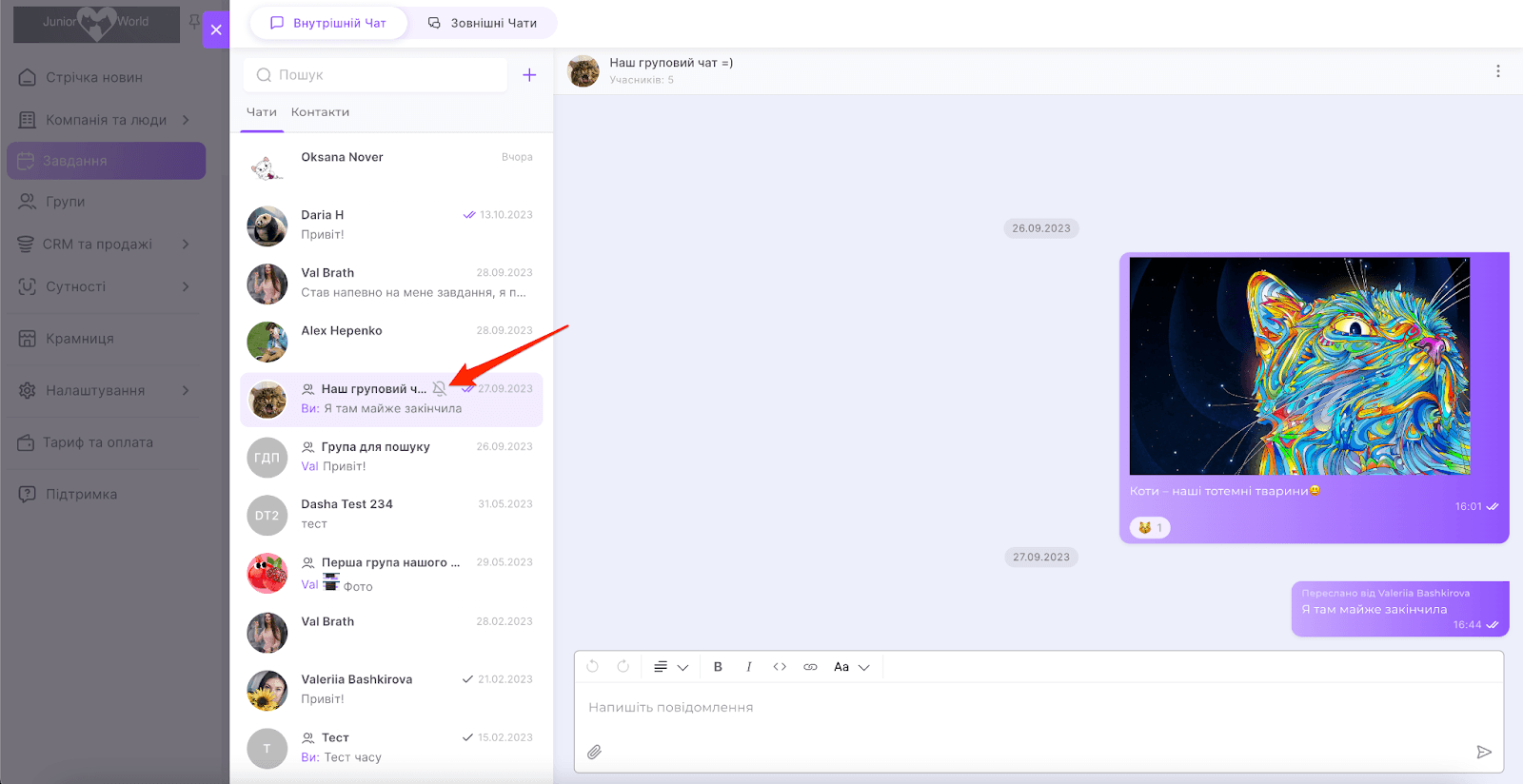The height and width of the screenshot is (784, 1523).
Task: Toggle bold text formatting
Action: coord(718,667)
